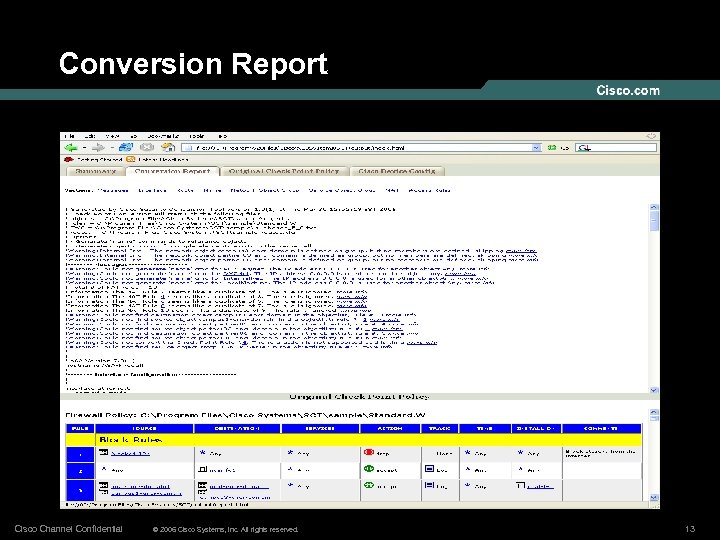Click the browser Stop icon
Image resolution: width=720 pixels, height=540 pixels.
coord(147,147)
